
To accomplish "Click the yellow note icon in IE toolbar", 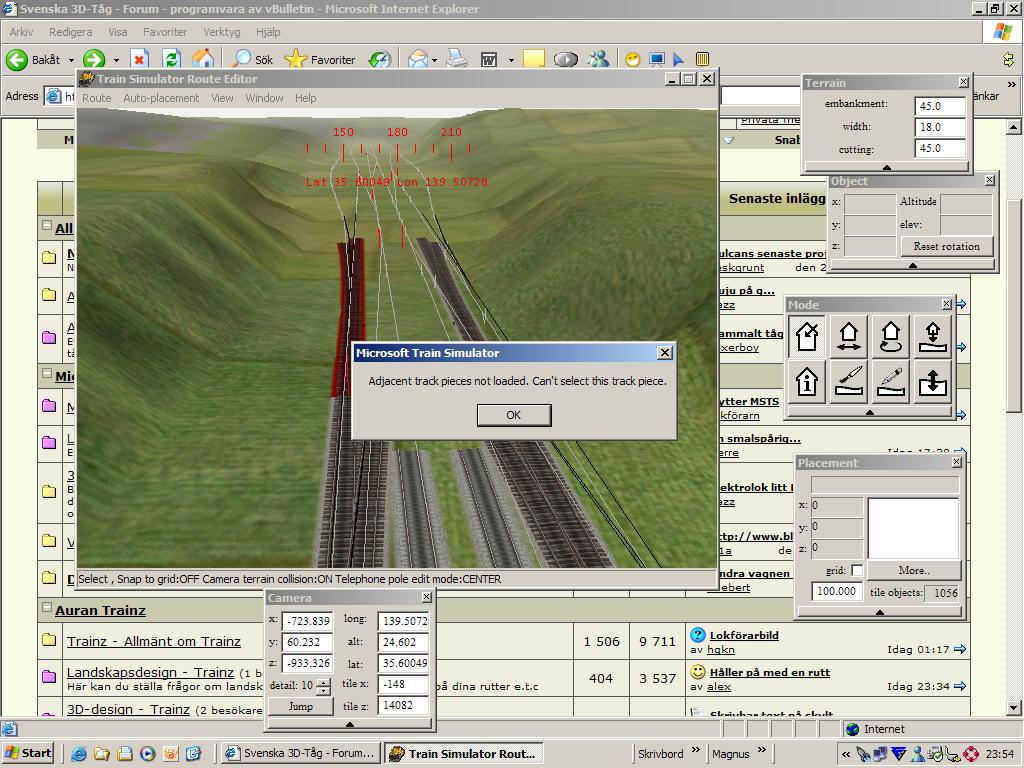I will 534,59.
